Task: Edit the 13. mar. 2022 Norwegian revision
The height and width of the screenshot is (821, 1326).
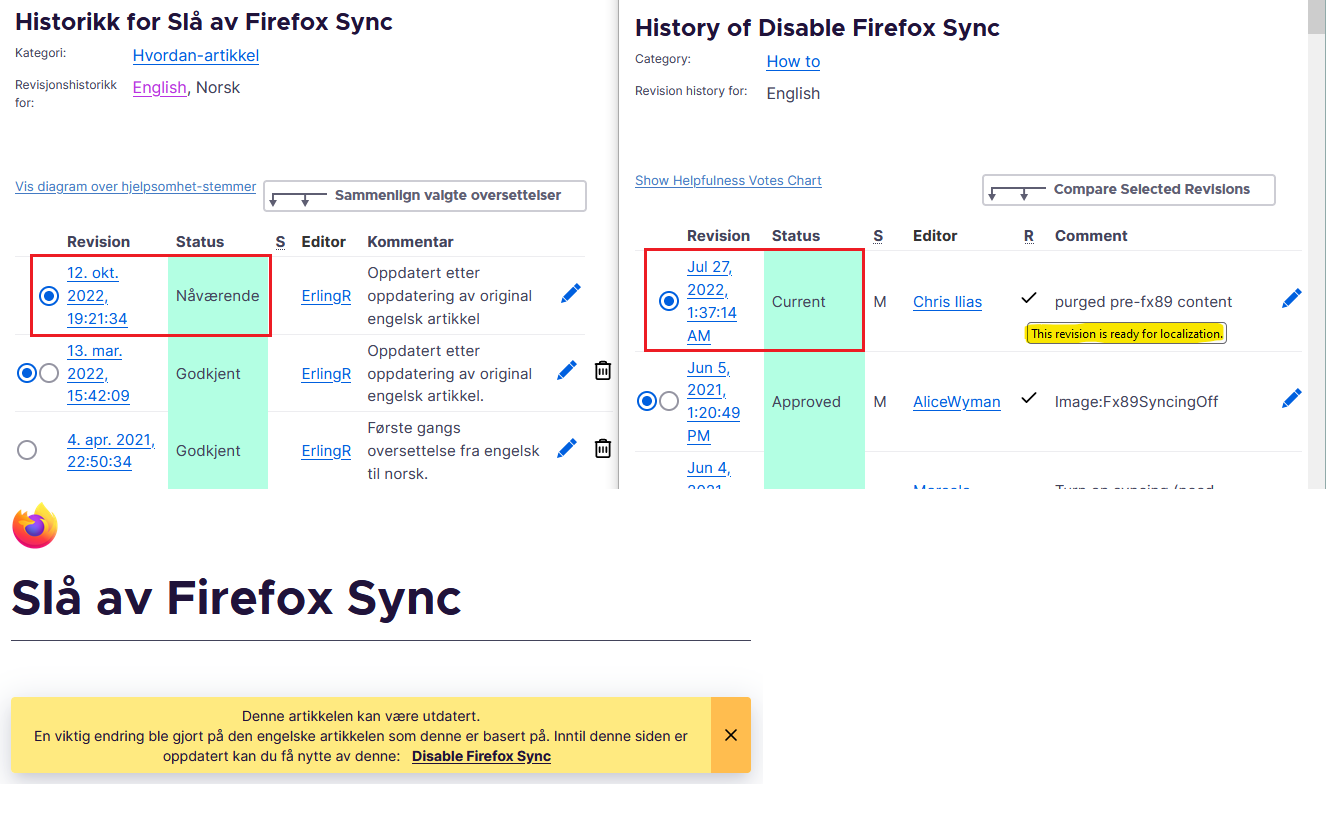Action: click(x=567, y=370)
